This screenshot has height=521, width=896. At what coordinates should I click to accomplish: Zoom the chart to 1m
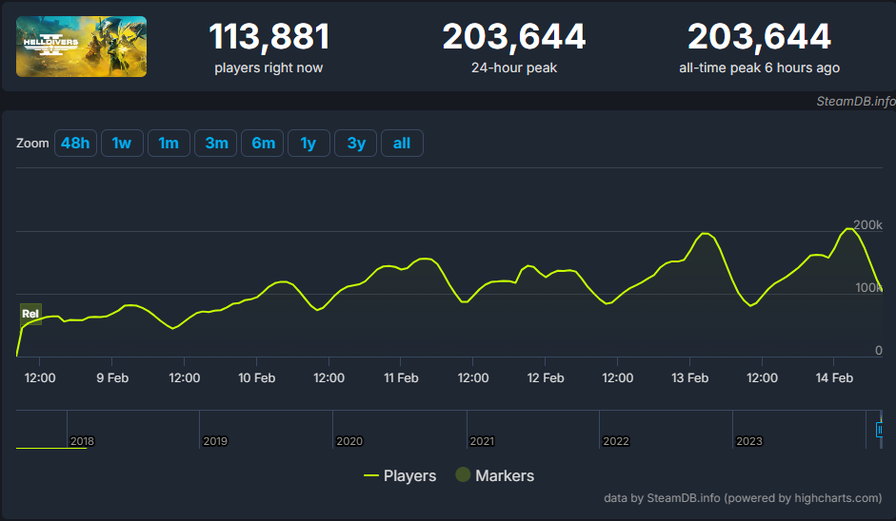click(168, 143)
